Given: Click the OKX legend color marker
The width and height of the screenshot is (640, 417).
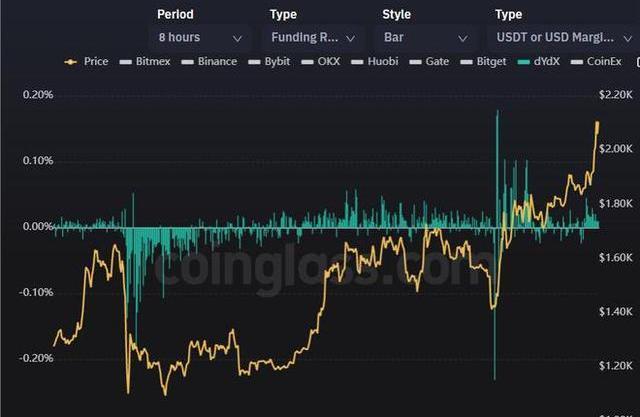Looking at the screenshot, I should point(312,62).
